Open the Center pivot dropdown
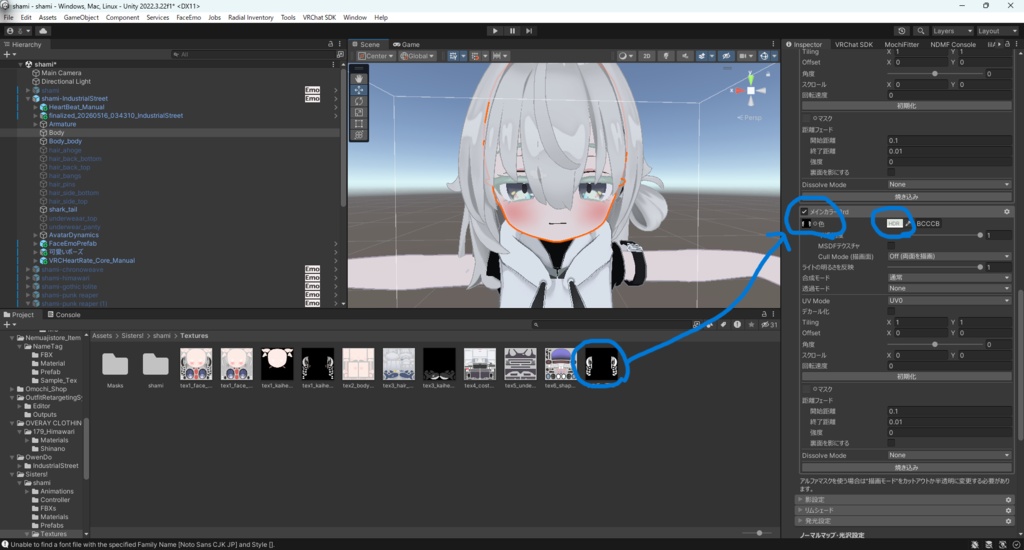The height and width of the screenshot is (550, 1024). 376,56
